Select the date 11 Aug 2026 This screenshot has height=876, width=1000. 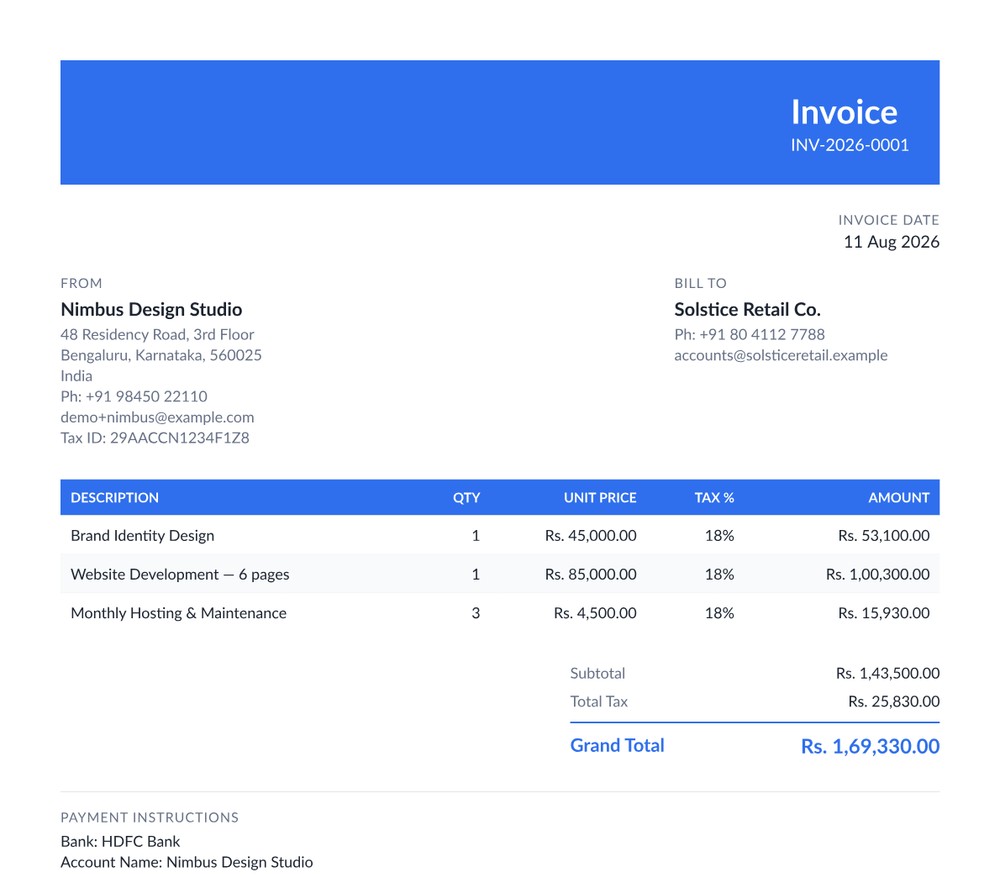pyautogui.click(x=891, y=242)
